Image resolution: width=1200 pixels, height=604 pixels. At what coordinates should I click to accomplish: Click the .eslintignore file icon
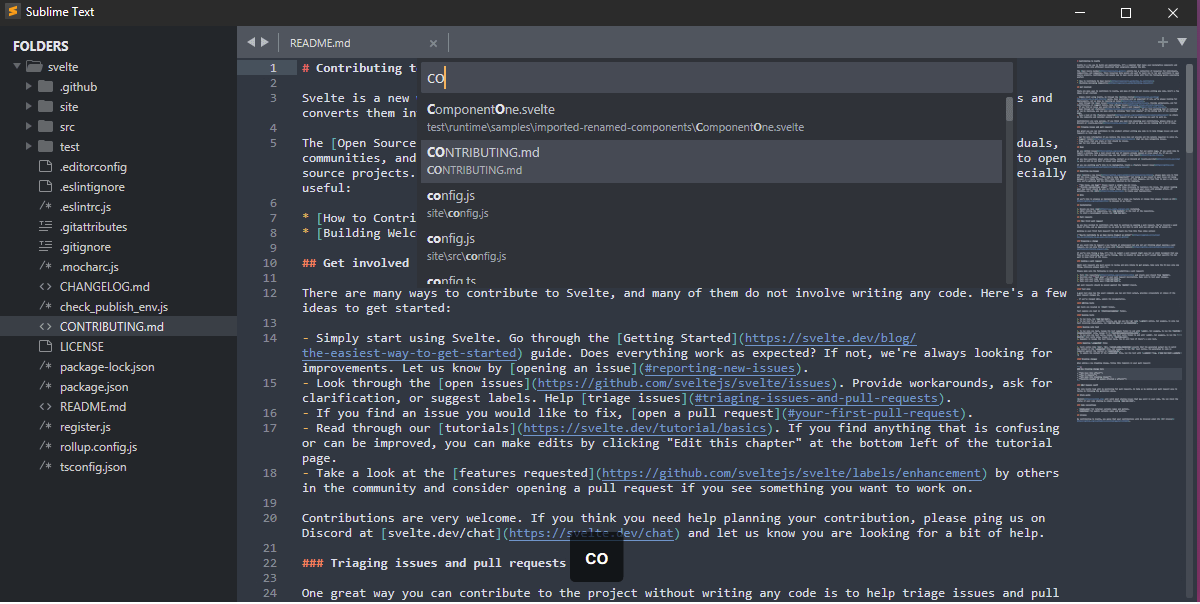45,187
